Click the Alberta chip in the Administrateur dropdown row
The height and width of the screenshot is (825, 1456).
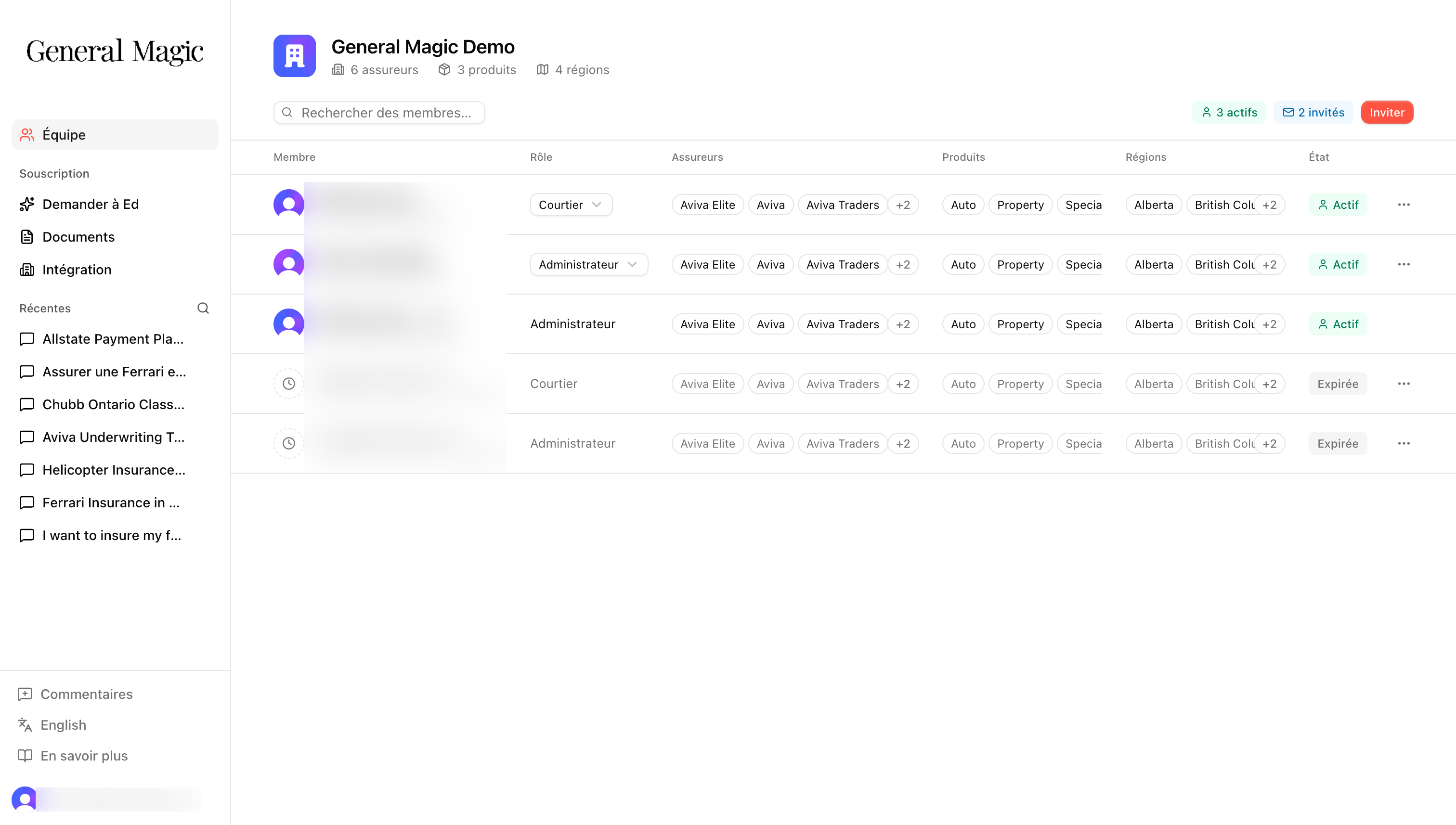[1153, 265]
